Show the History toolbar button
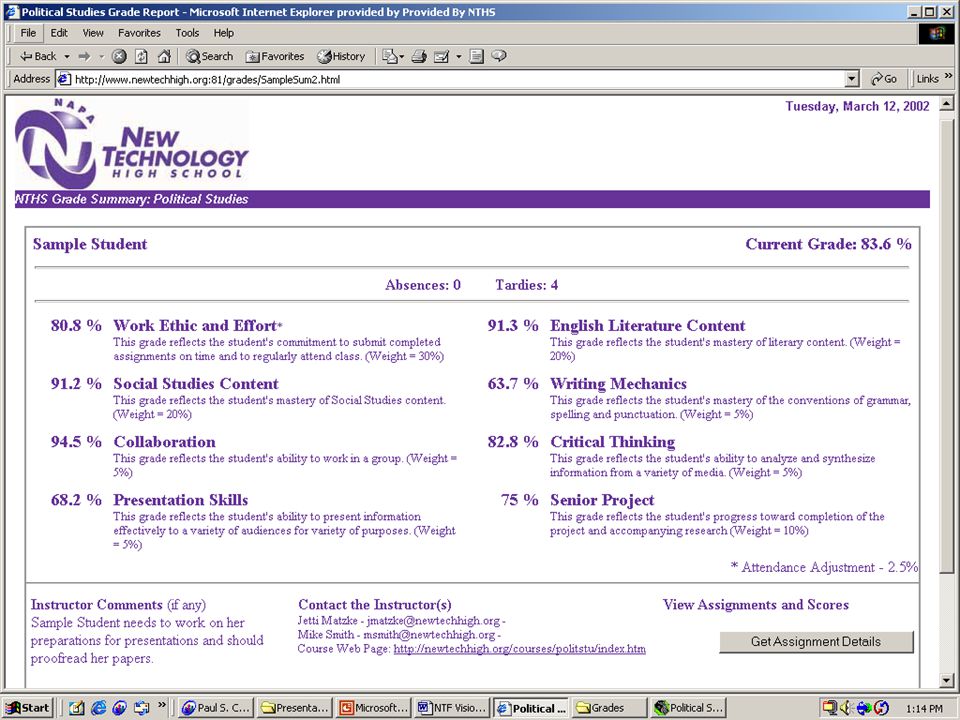960x720 pixels. [x=341, y=56]
